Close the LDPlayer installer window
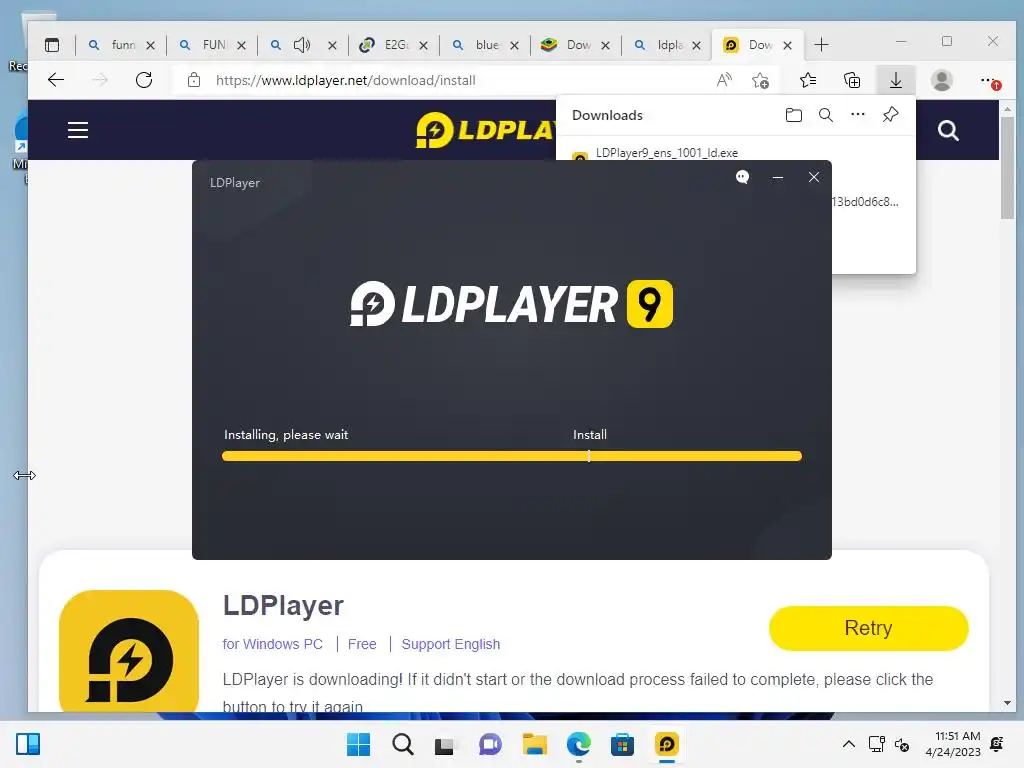1024x768 pixels. [813, 177]
